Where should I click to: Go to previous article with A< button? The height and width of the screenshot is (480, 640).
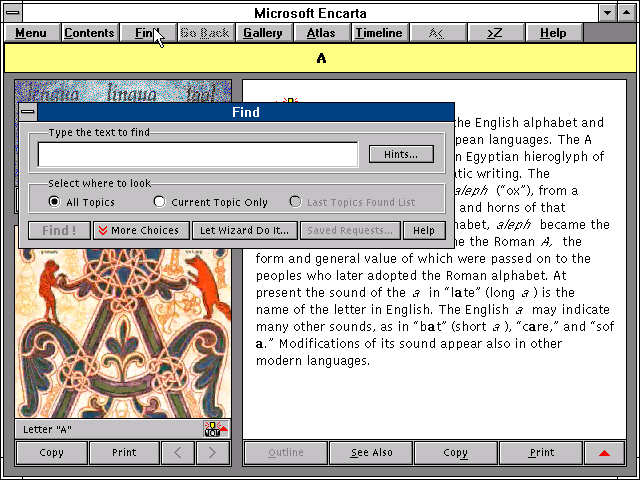[437, 33]
